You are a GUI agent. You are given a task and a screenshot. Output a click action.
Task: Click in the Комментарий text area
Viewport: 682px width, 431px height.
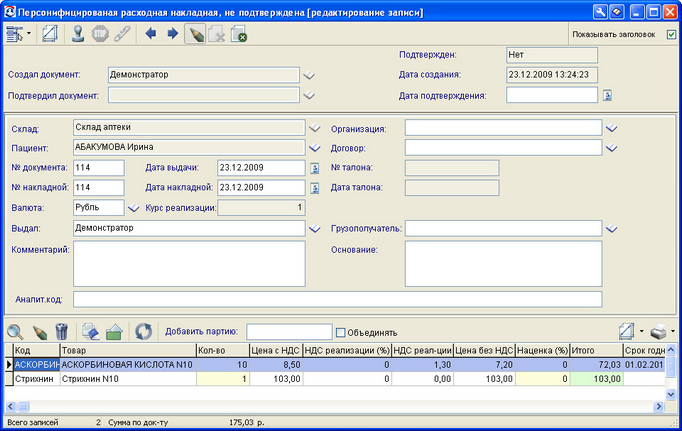[x=189, y=264]
